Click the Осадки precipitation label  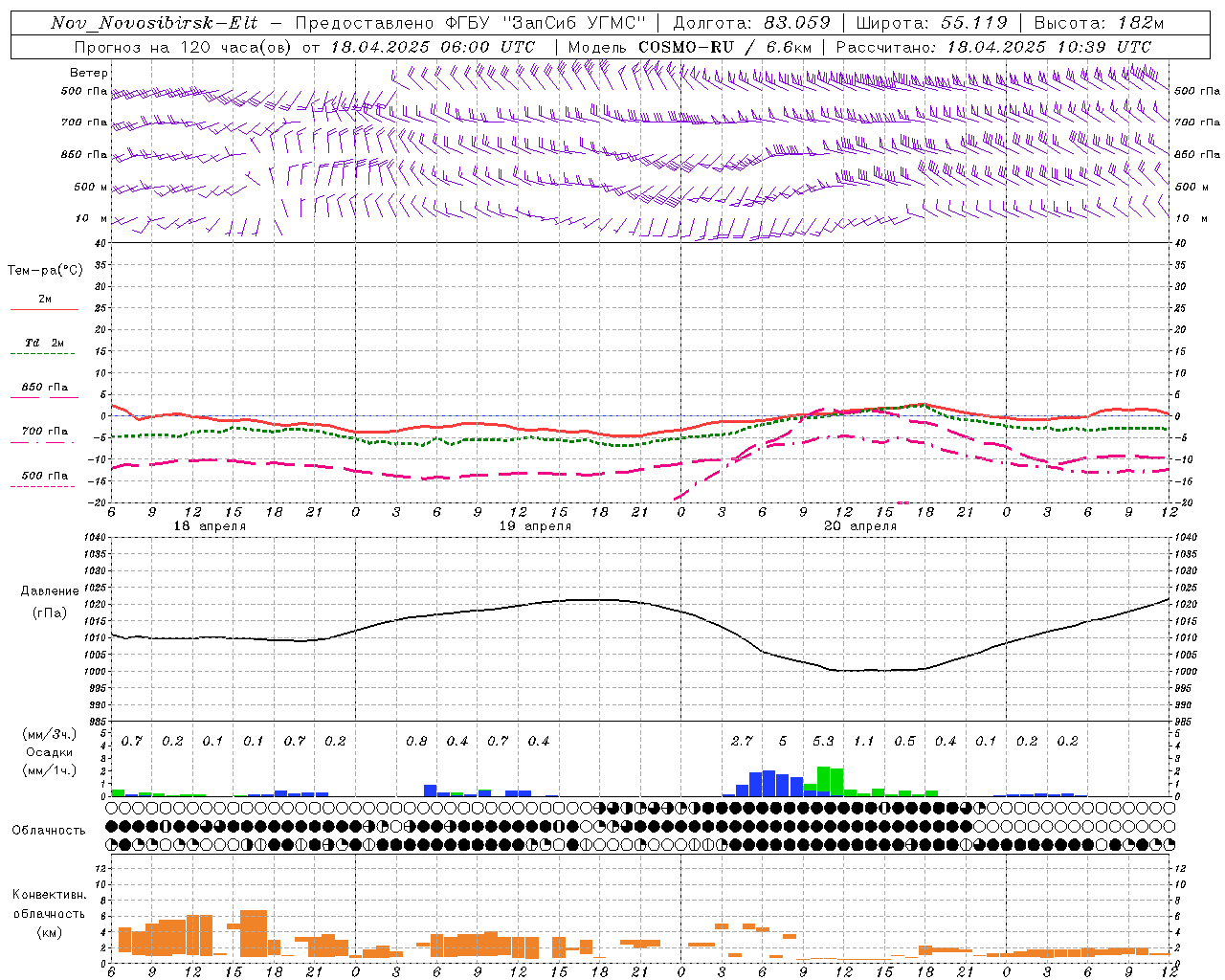coord(49,752)
